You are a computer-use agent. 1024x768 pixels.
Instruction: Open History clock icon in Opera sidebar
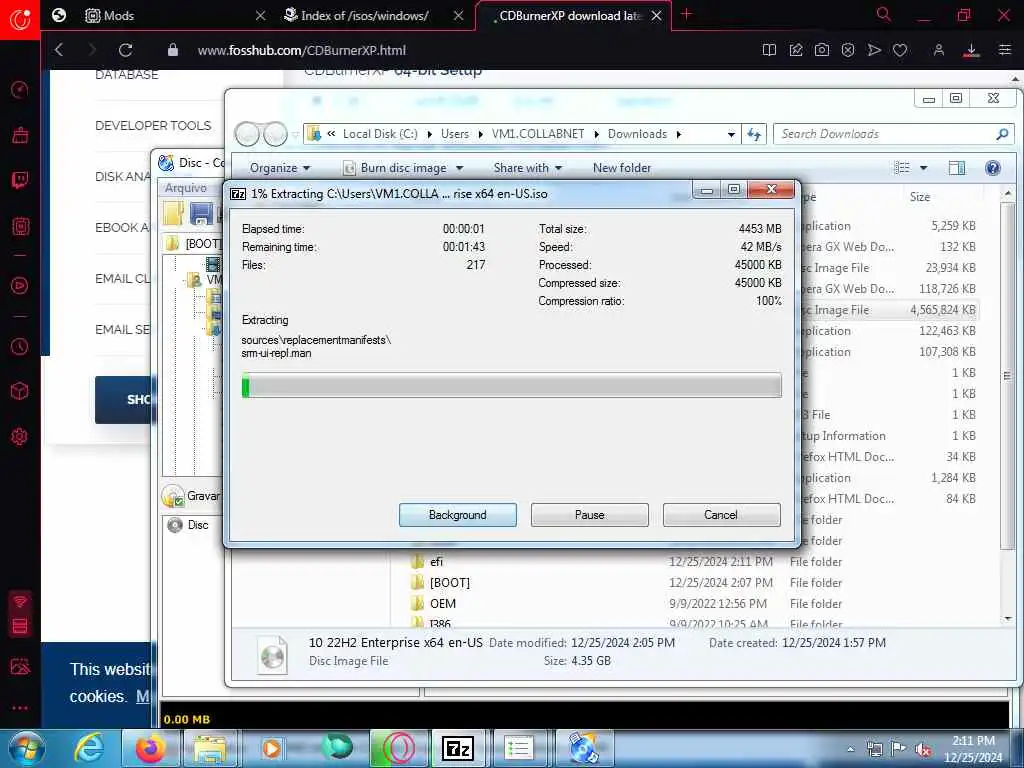(20, 346)
